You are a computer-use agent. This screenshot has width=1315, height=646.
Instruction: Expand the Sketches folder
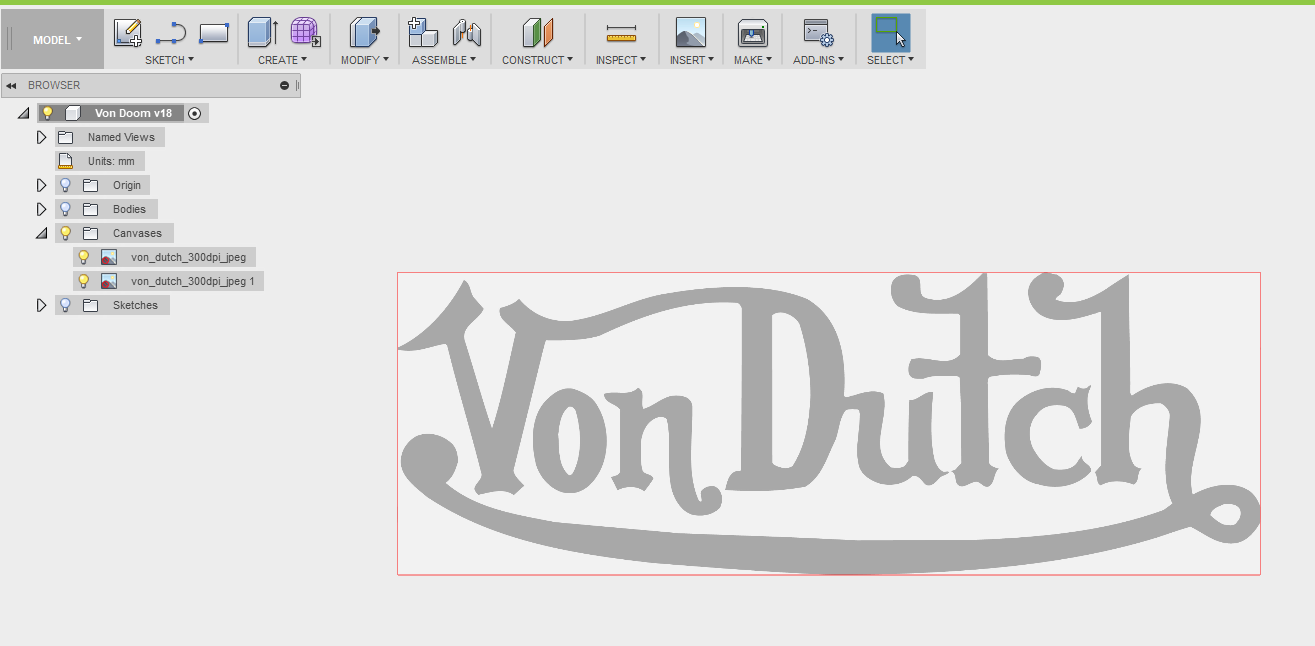[41, 305]
